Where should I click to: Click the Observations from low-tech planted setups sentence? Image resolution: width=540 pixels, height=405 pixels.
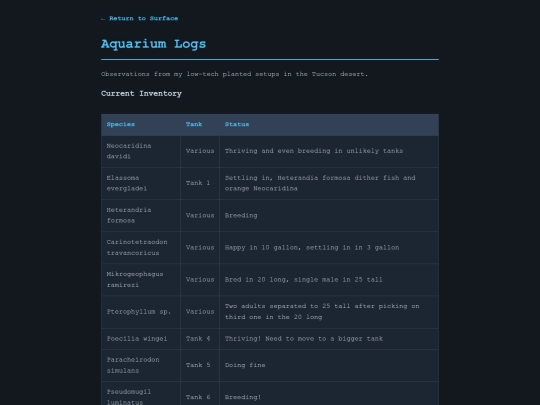pos(235,74)
